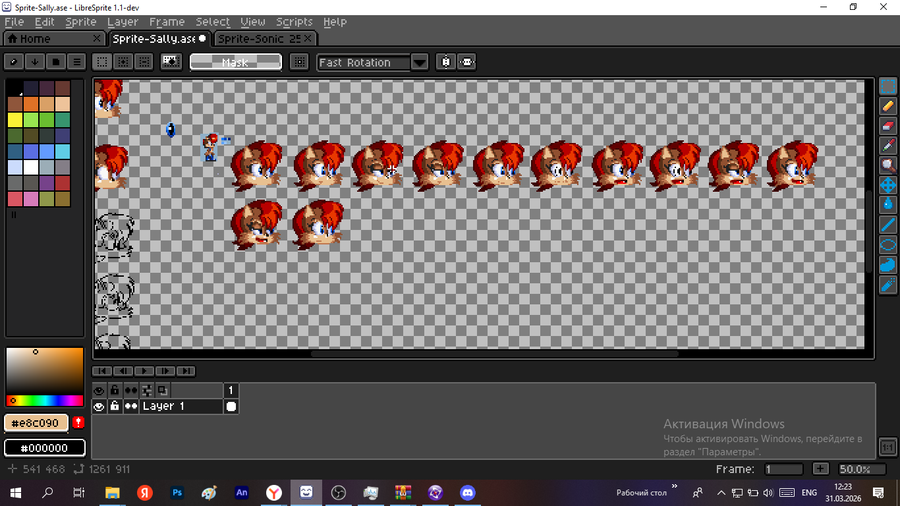Open the Select menu

212,22
